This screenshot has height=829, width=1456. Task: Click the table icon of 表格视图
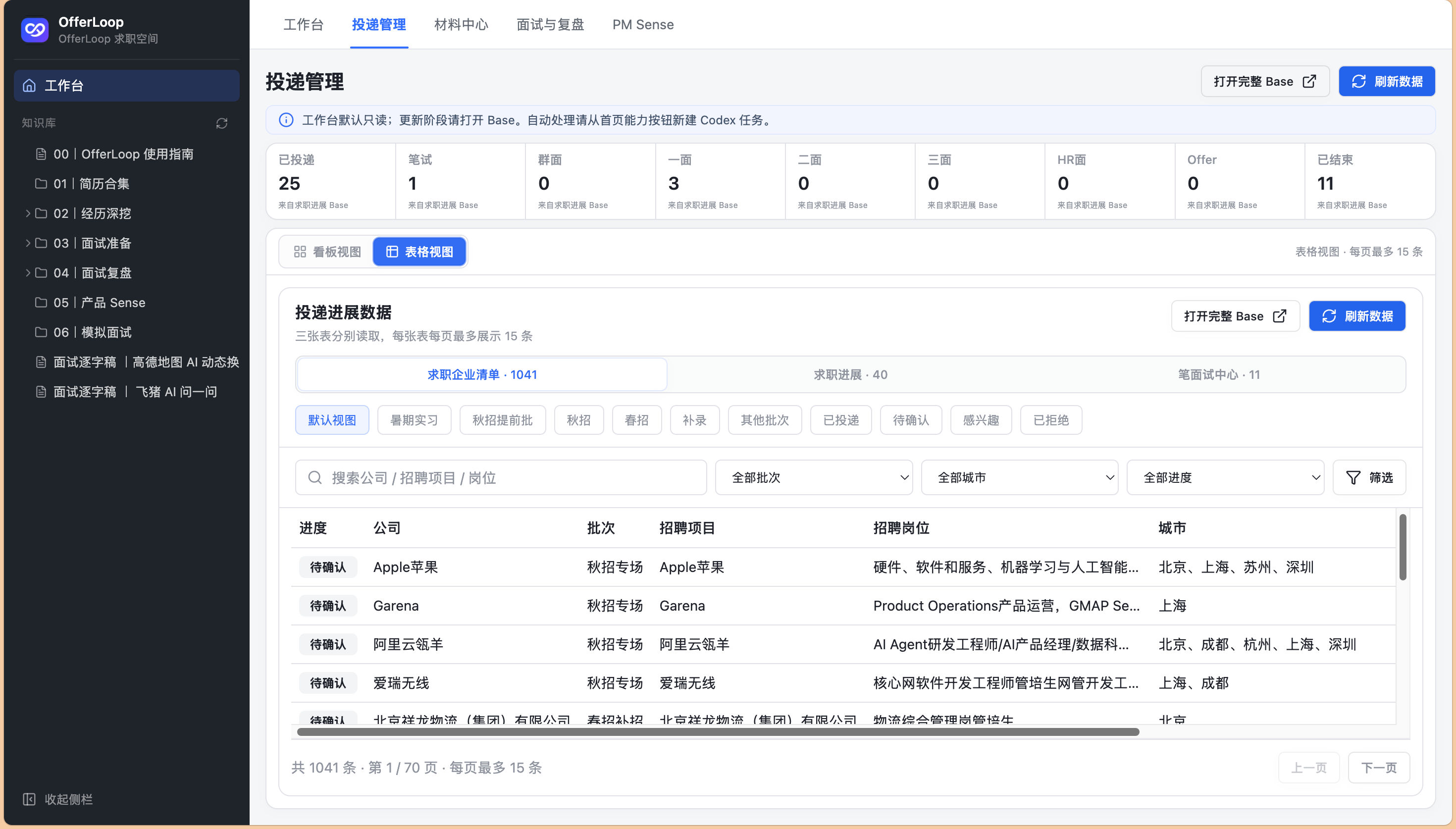pos(392,252)
